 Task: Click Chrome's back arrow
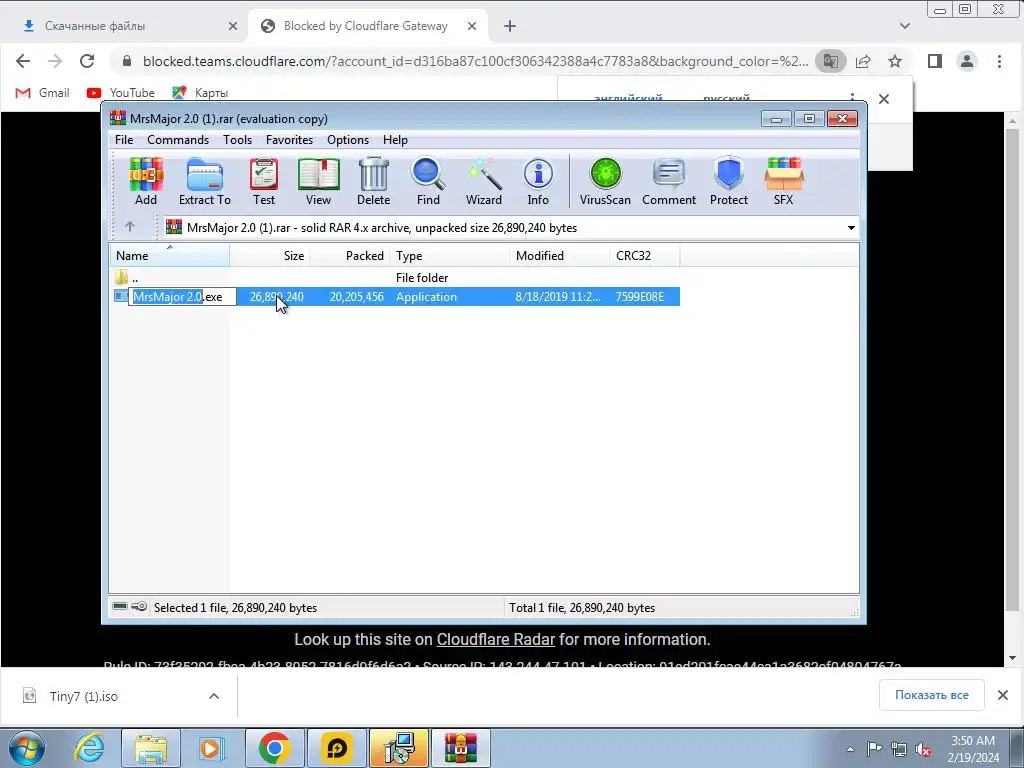coord(23,61)
